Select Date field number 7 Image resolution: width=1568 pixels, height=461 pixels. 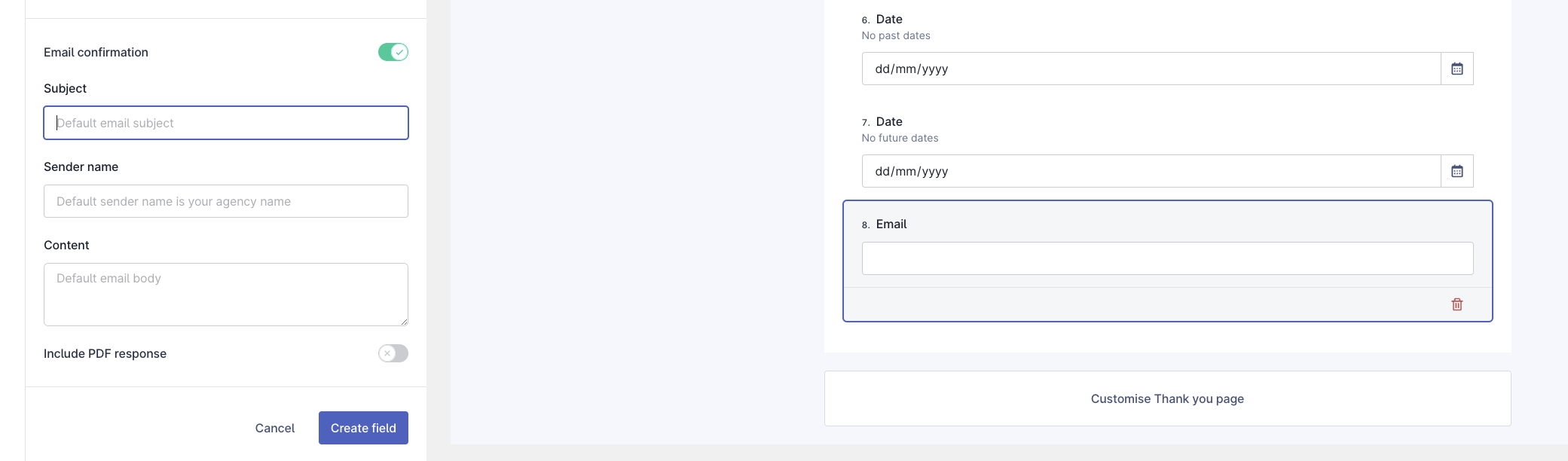coord(889,121)
